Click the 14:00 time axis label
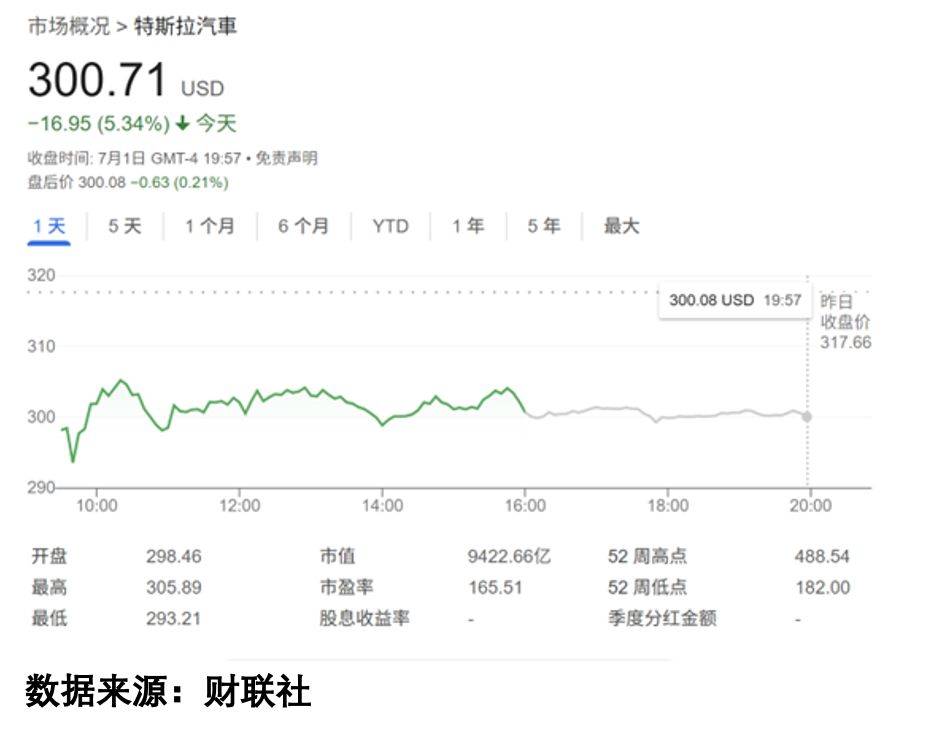The width and height of the screenshot is (930, 732). click(x=383, y=505)
